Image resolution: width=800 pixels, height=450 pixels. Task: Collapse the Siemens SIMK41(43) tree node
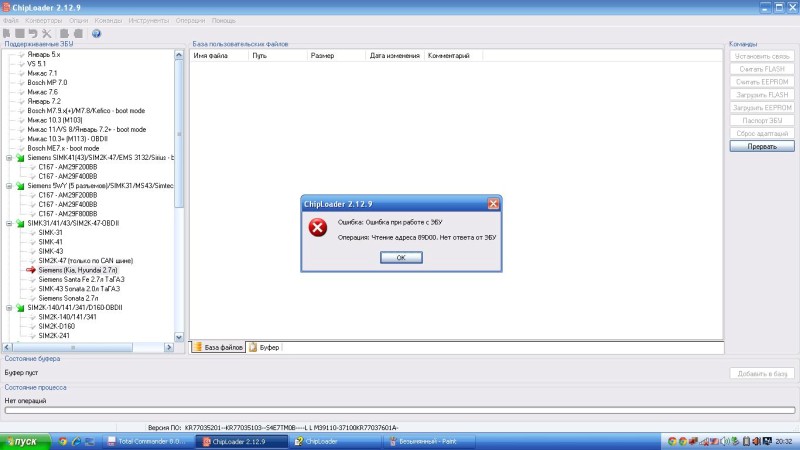[9, 158]
